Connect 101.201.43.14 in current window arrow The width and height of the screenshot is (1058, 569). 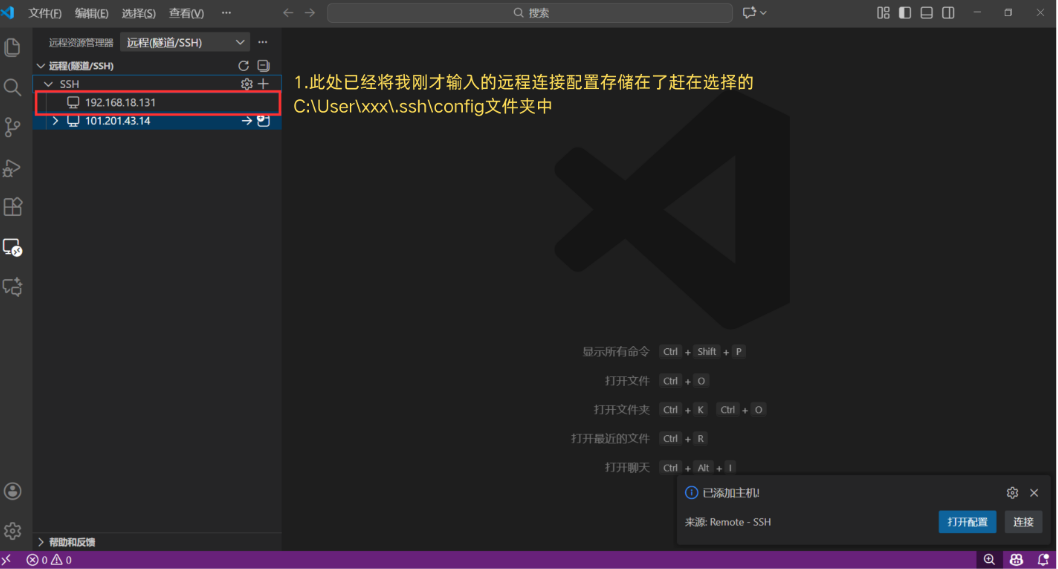click(x=246, y=121)
